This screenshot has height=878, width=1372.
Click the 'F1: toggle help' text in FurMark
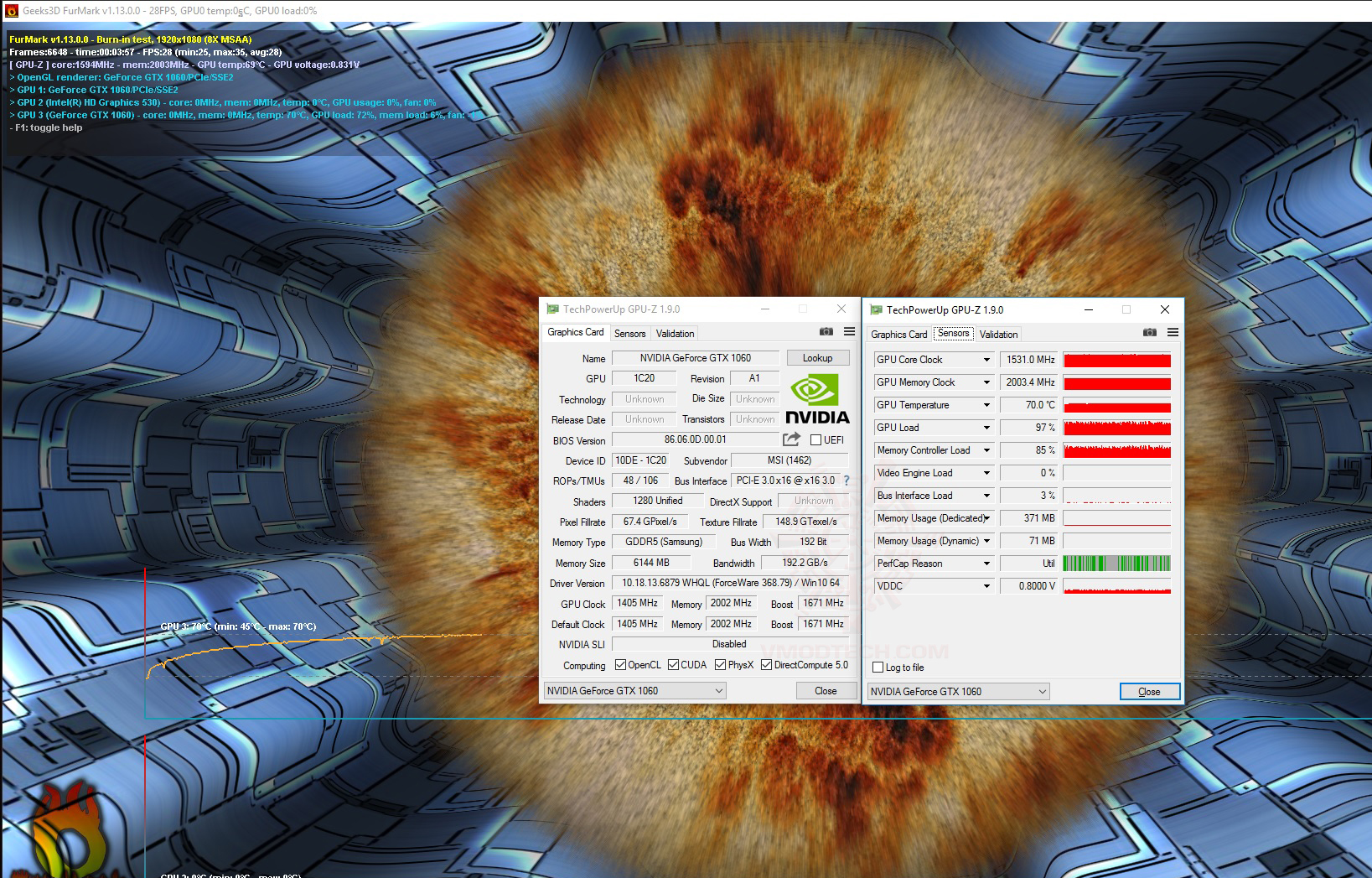49,127
